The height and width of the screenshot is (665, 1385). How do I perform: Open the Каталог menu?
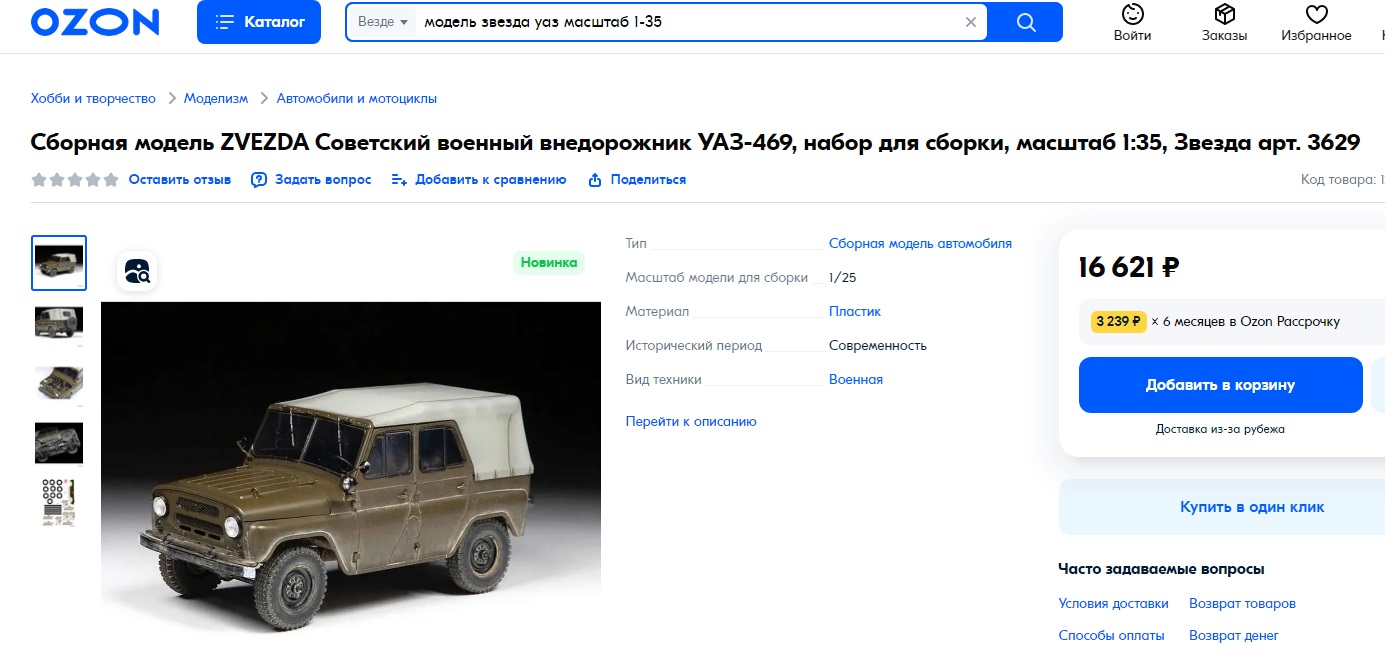click(259, 22)
